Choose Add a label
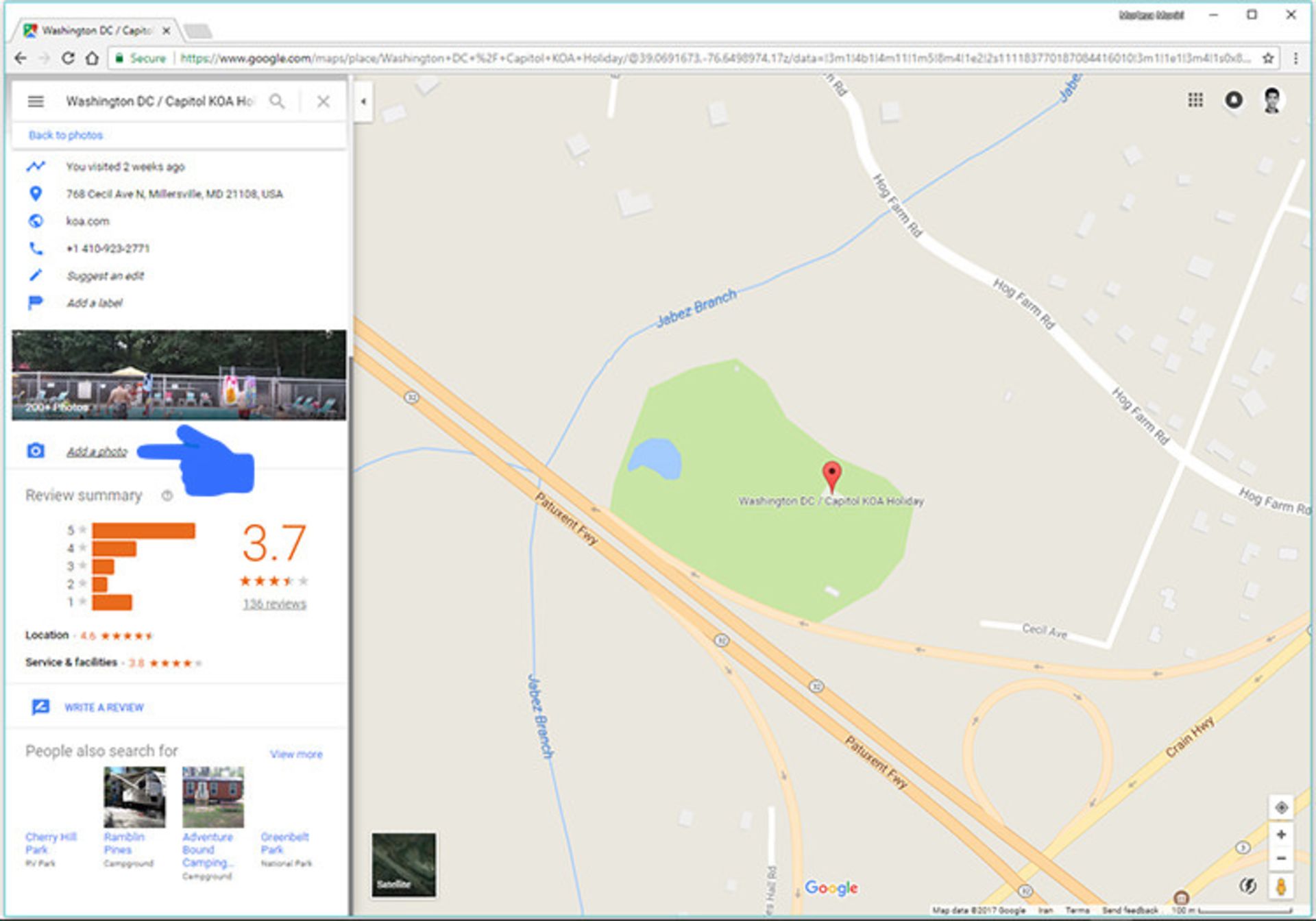1316x921 pixels. (x=95, y=303)
